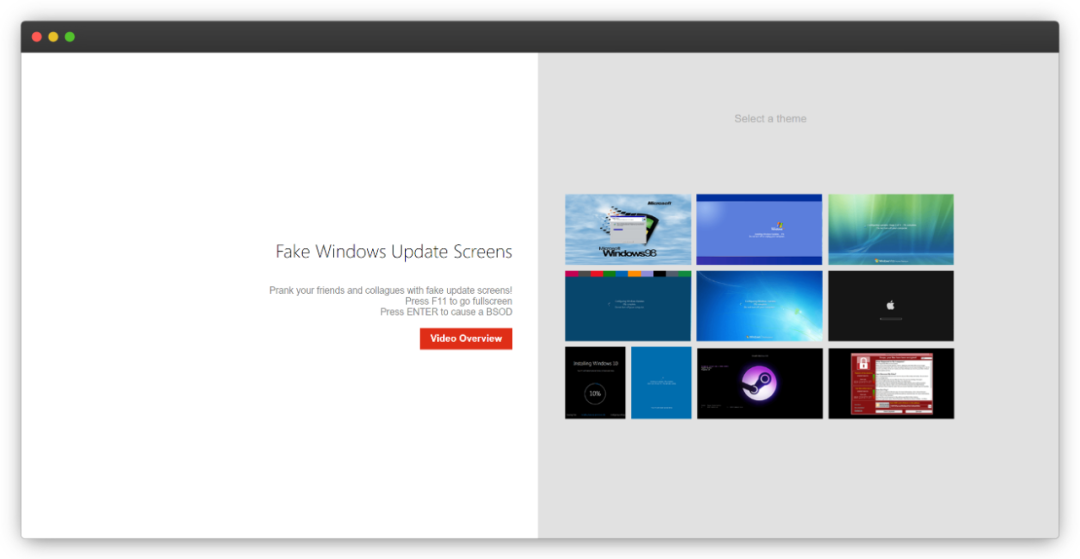
Task: Select the Windows 8 color-bar theme
Action: [628, 306]
